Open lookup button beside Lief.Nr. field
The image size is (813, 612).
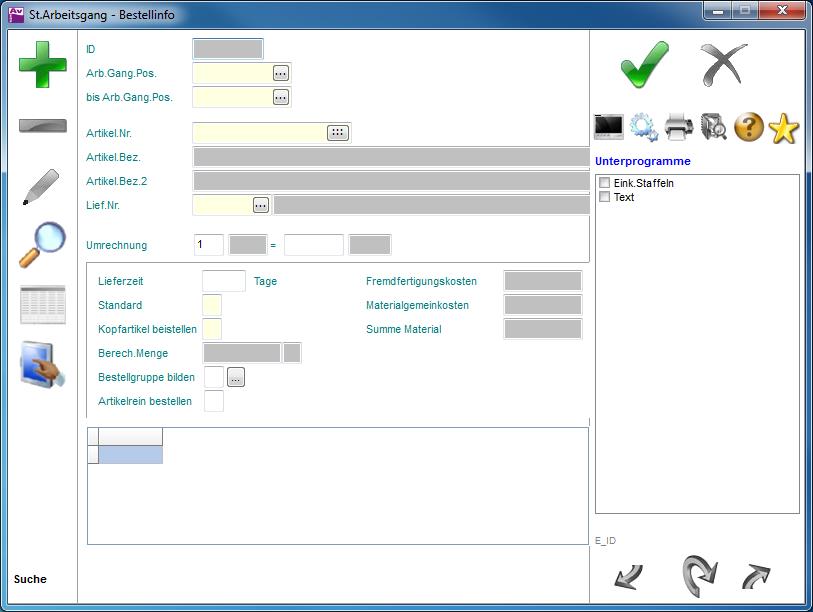(x=261, y=205)
